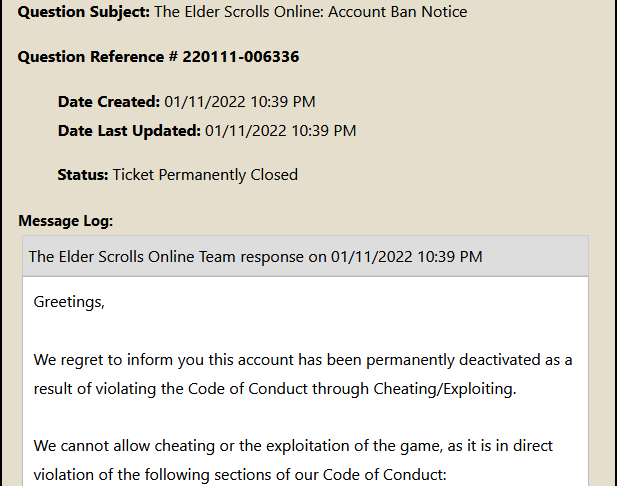Click the Date Created timestamp value
The image size is (617, 486).
click(240, 101)
